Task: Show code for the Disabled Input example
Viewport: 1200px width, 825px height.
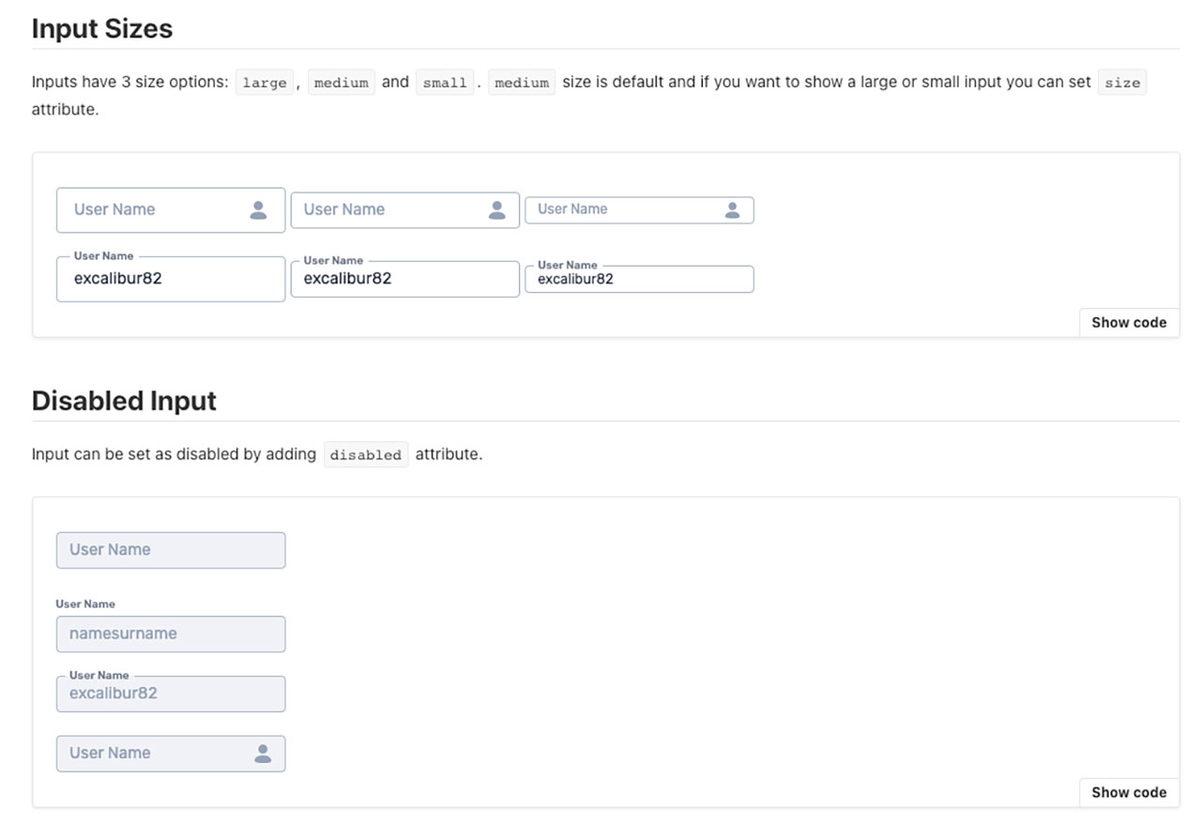Action: tap(1128, 792)
